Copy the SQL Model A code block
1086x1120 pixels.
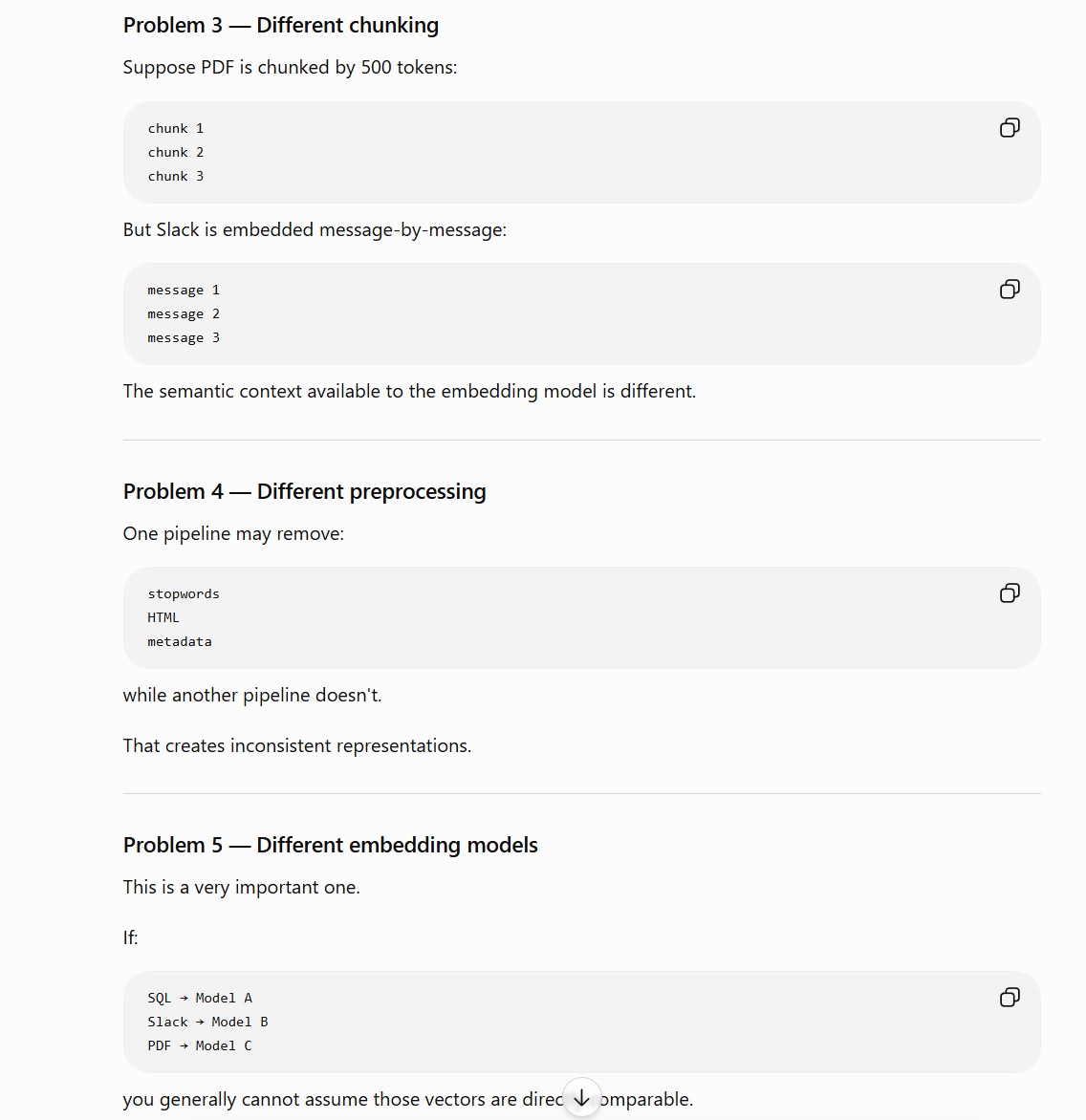[1010, 997]
